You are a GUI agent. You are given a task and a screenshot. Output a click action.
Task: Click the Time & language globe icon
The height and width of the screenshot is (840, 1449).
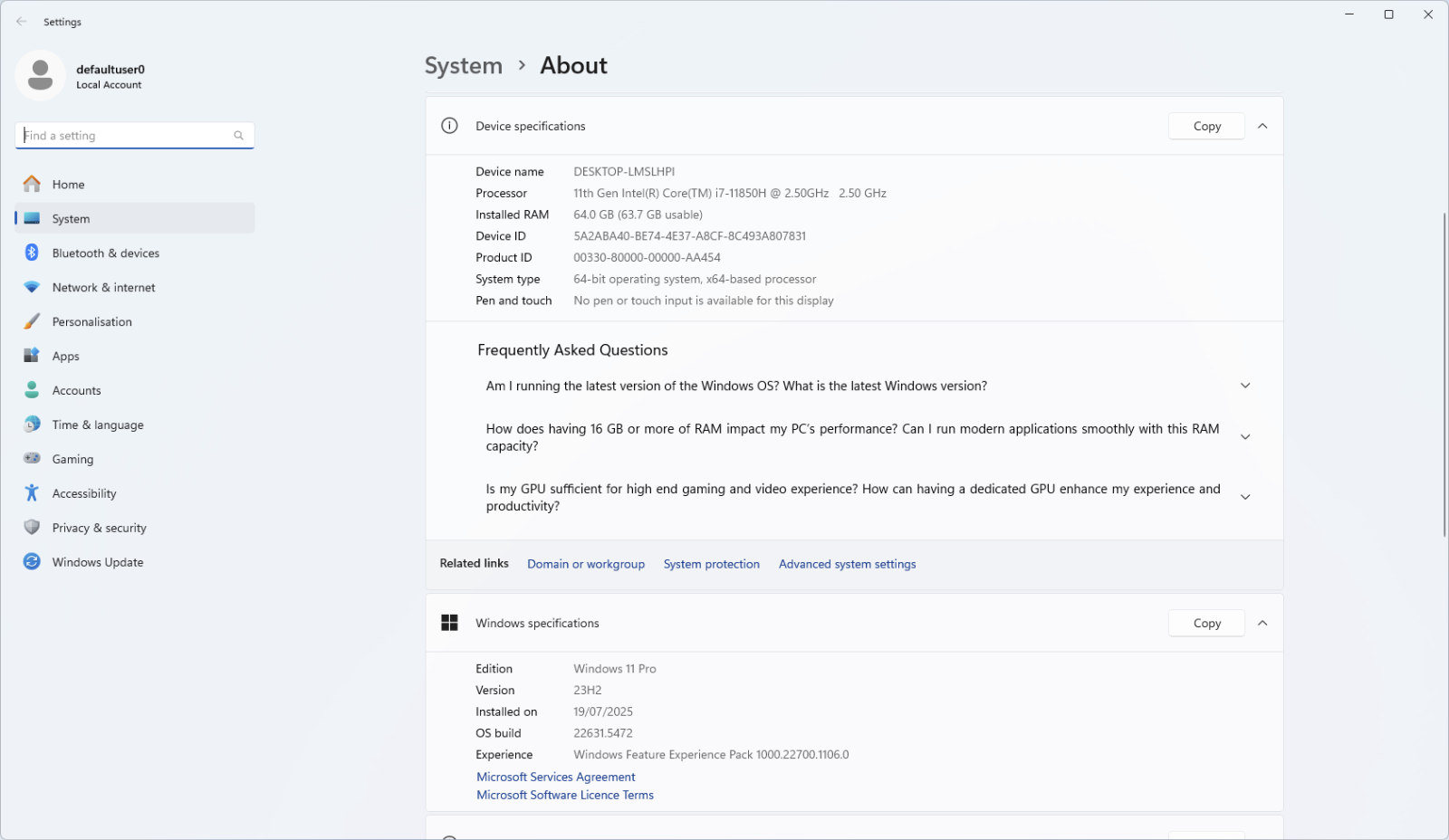click(32, 425)
